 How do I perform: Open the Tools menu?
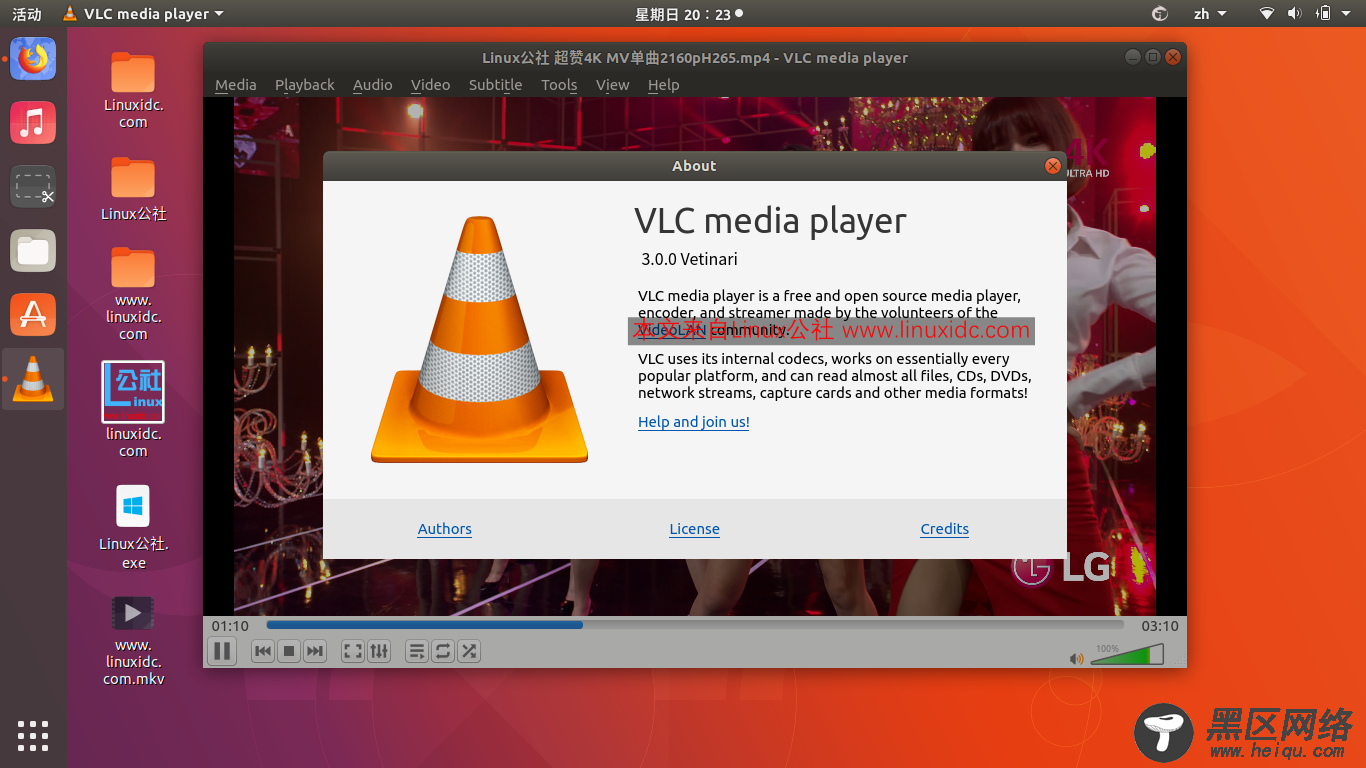[x=559, y=85]
